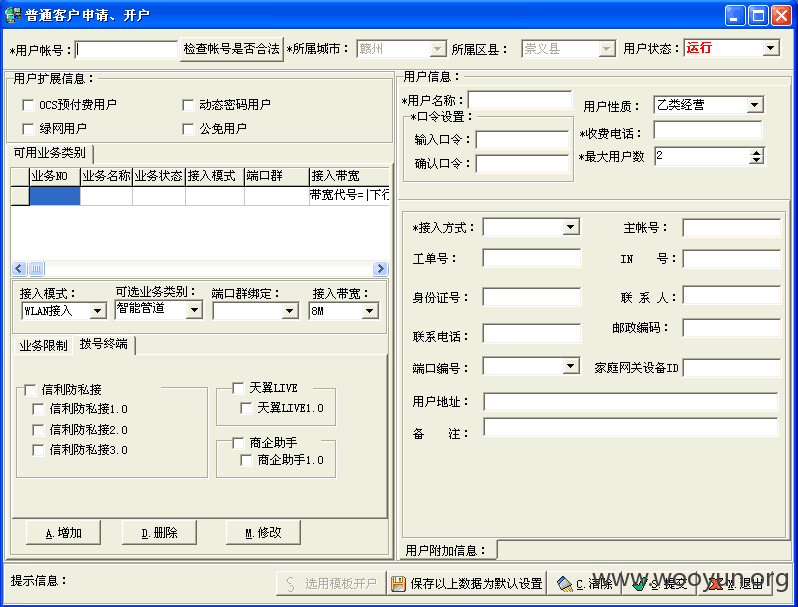Screen dimensions: 798x607
Task: Click the 联系人 input field
Action: [x=731, y=295]
